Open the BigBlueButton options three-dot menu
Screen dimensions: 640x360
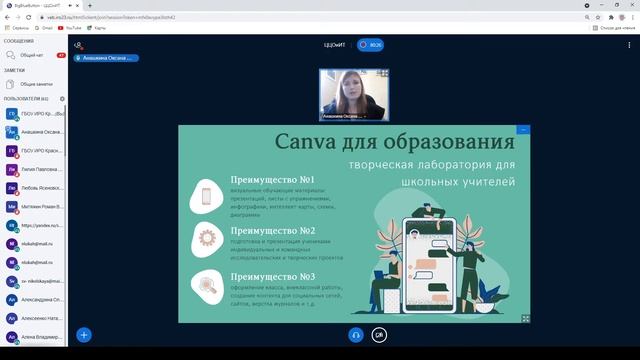point(629,45)
